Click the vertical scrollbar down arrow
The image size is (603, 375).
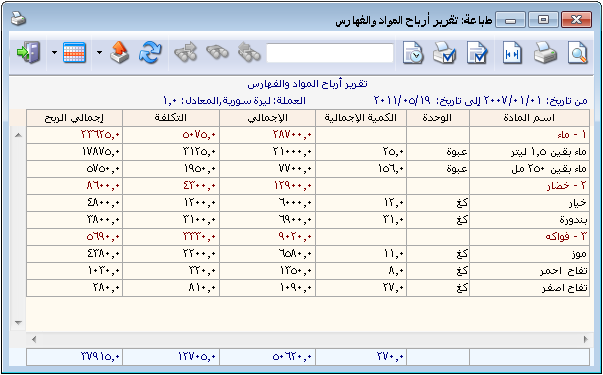pyautogui.click(x=18, y=323)
